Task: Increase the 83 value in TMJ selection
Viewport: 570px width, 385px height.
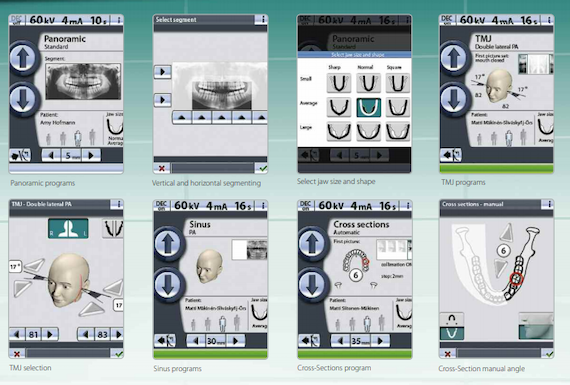Action: (117, 334)
